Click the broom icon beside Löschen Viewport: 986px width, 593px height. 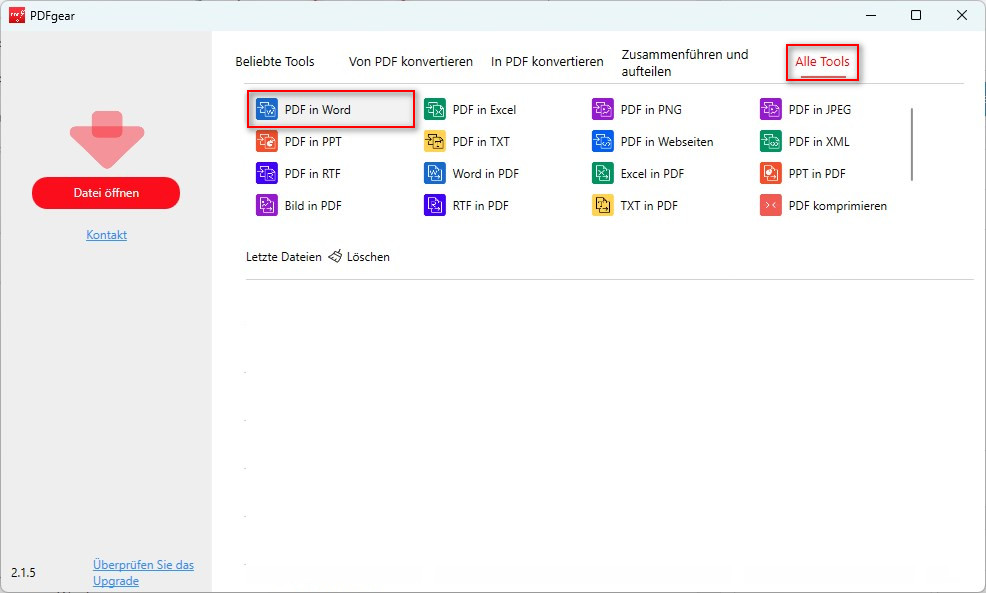pyautogui.click(x=335, y=256)
